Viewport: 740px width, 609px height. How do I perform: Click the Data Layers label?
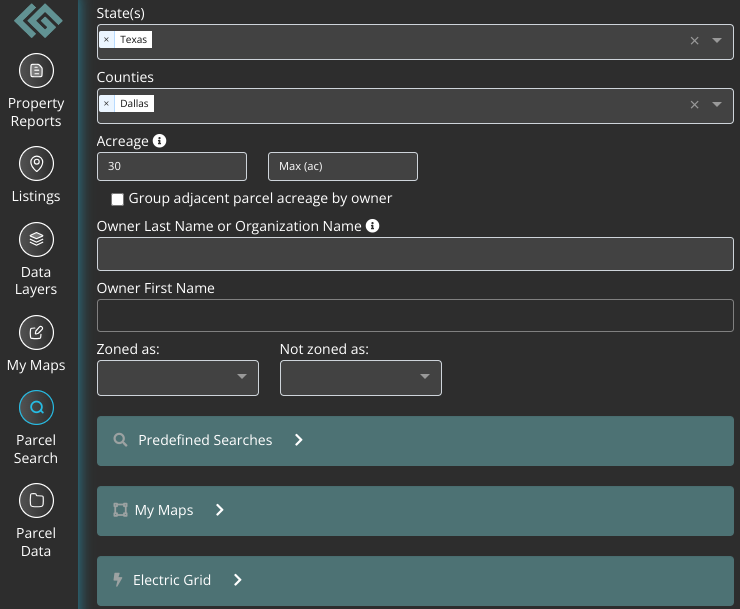pyautogui.click(x=36, y=280)
